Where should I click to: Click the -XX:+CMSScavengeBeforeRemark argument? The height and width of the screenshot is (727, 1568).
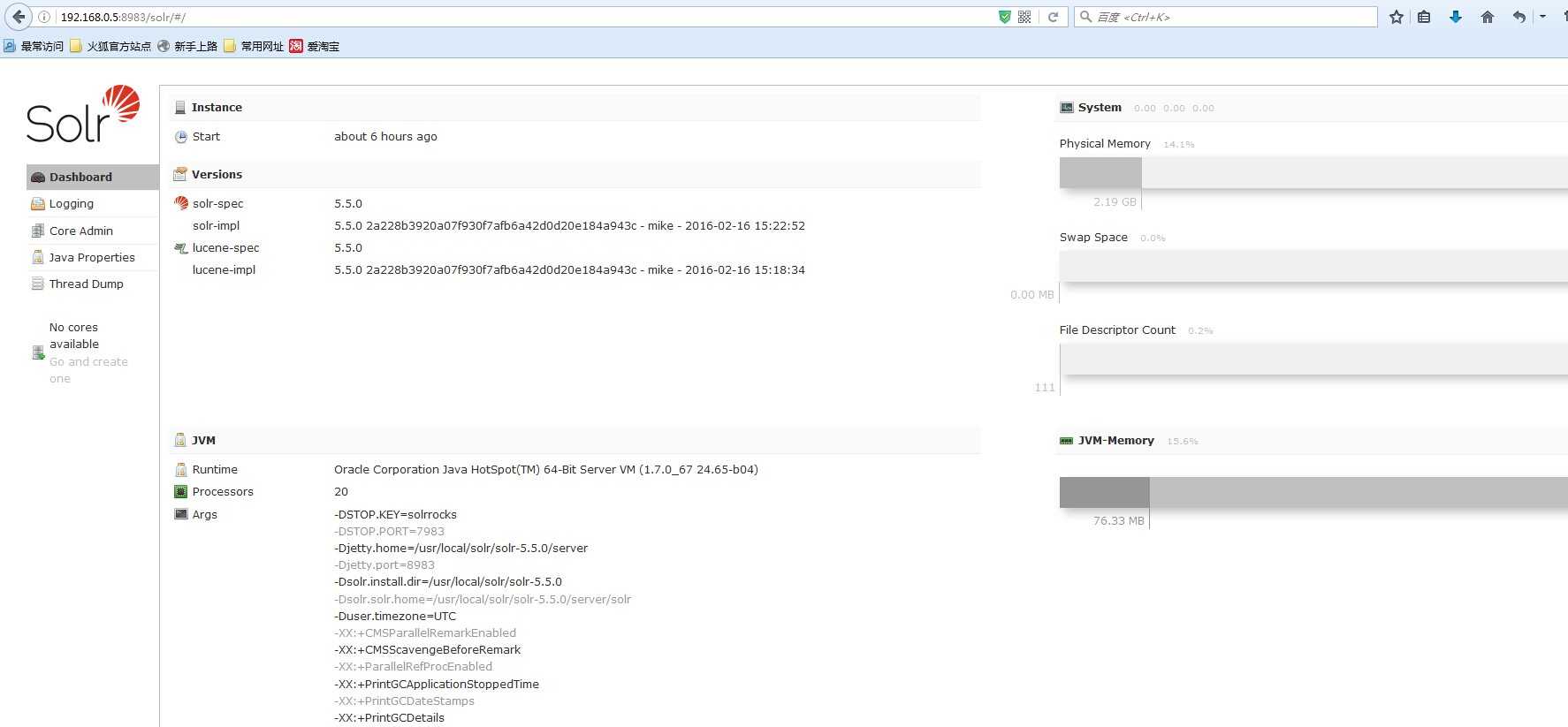point(427,650)
